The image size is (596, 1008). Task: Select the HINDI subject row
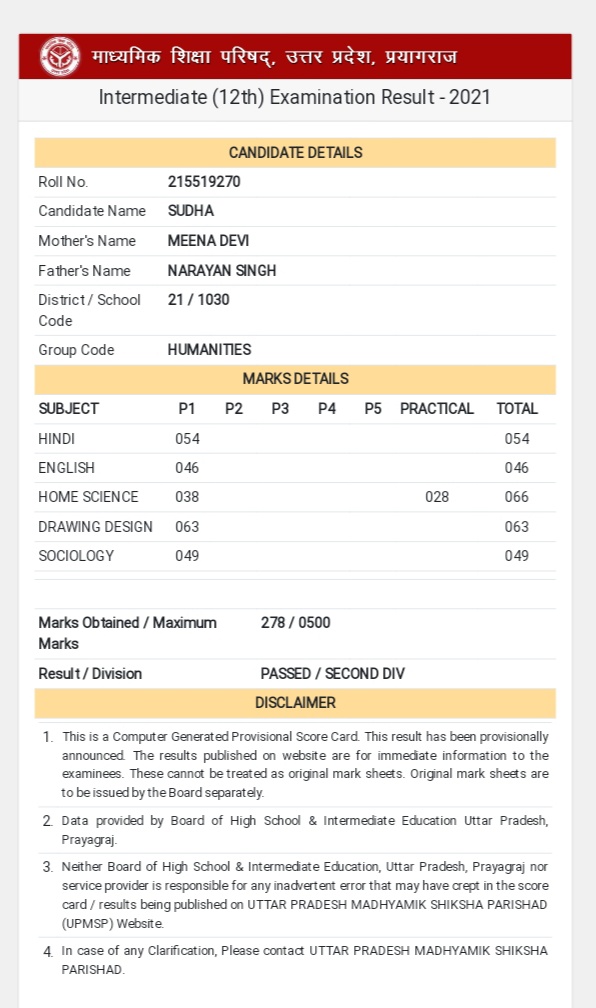click(295, 438)
